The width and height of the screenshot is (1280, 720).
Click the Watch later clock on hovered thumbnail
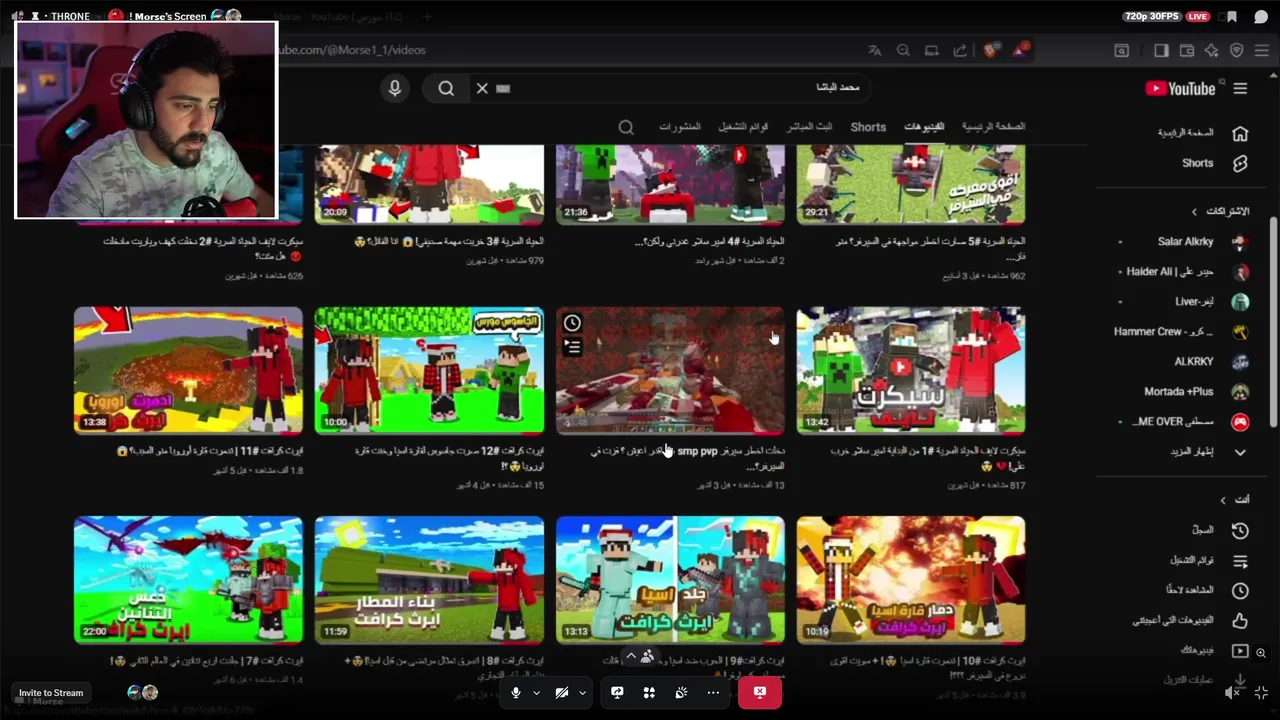pos(572,323)
